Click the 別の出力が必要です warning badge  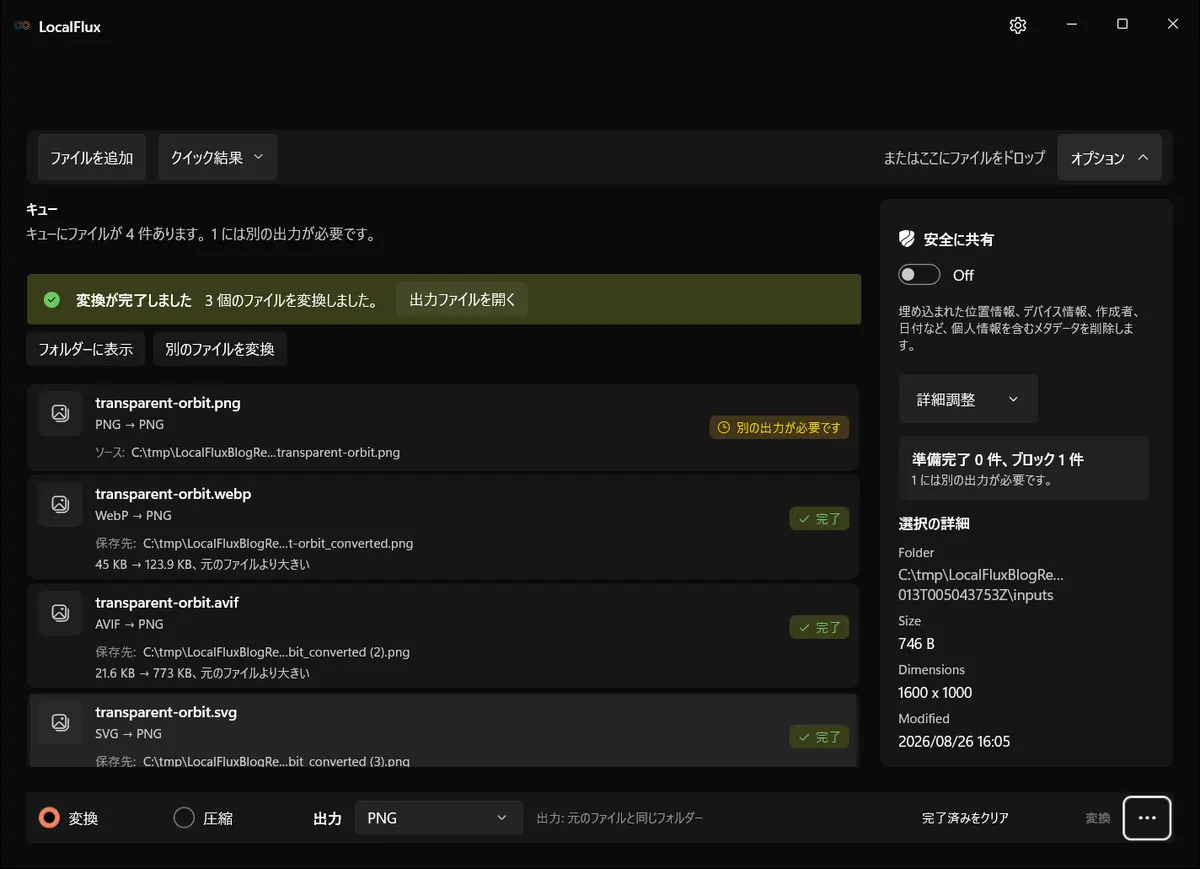[779, 428]
